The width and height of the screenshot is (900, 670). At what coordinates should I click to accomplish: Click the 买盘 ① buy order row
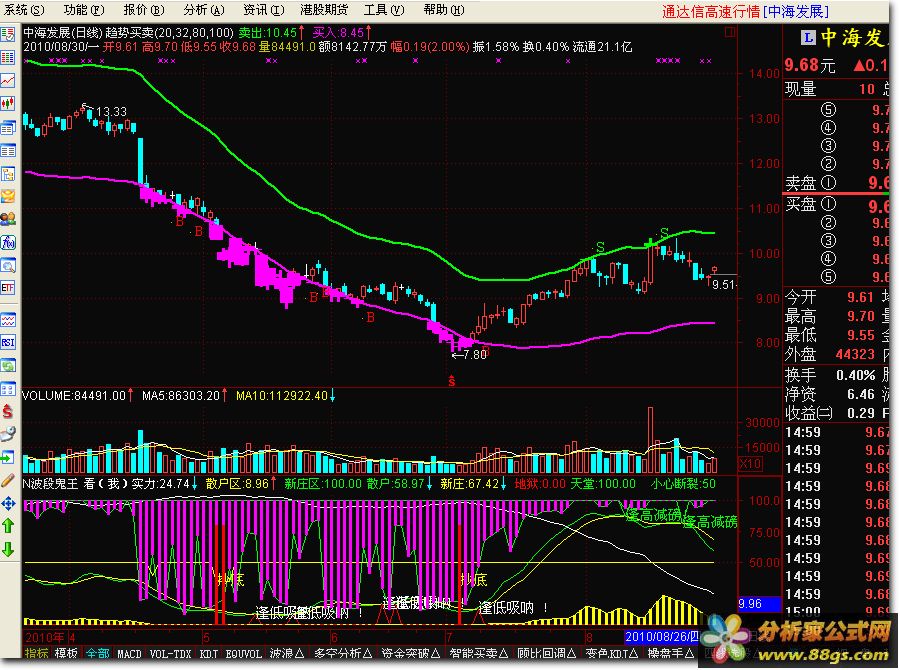[x=836, y=205]
